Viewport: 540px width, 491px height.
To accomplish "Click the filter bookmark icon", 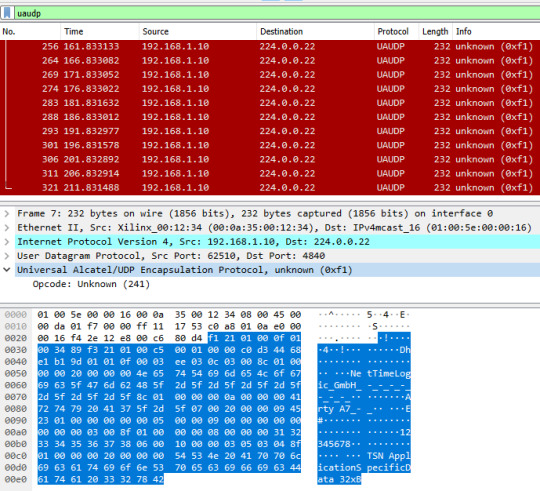I will 7,13.
